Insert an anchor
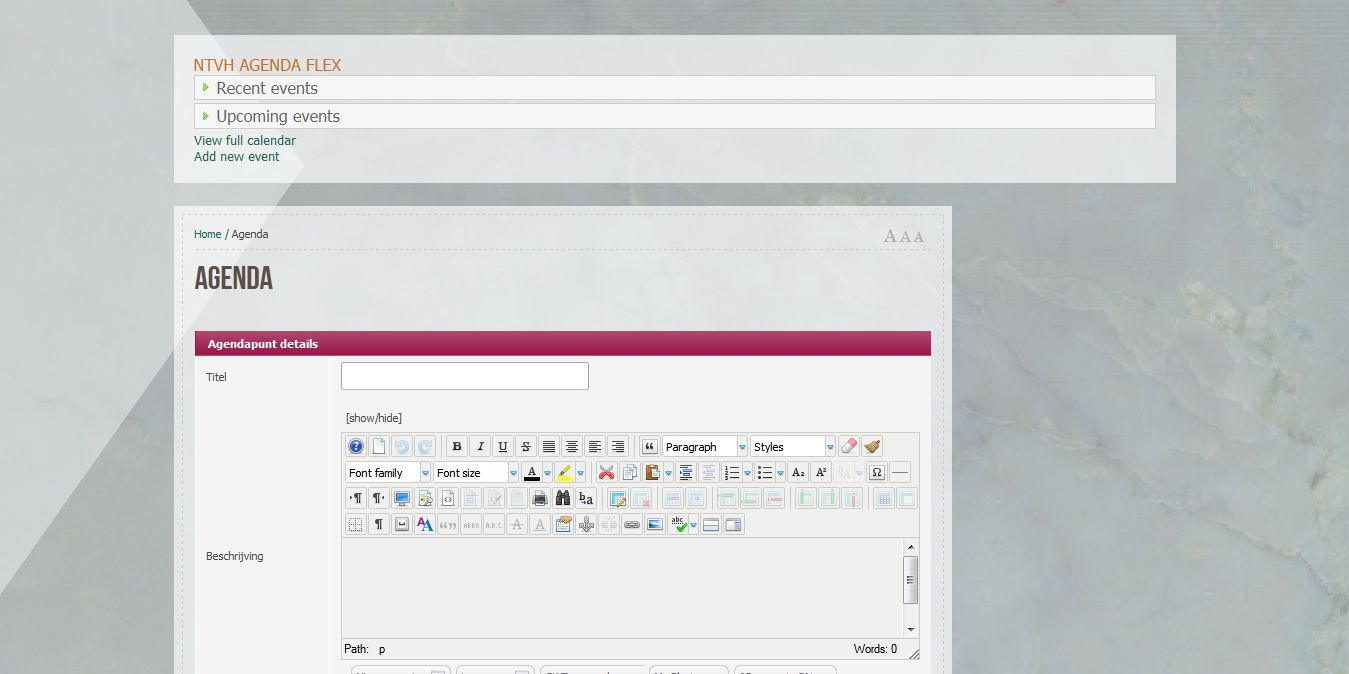Screen dimensions: 1349x674 coord(586,524)
